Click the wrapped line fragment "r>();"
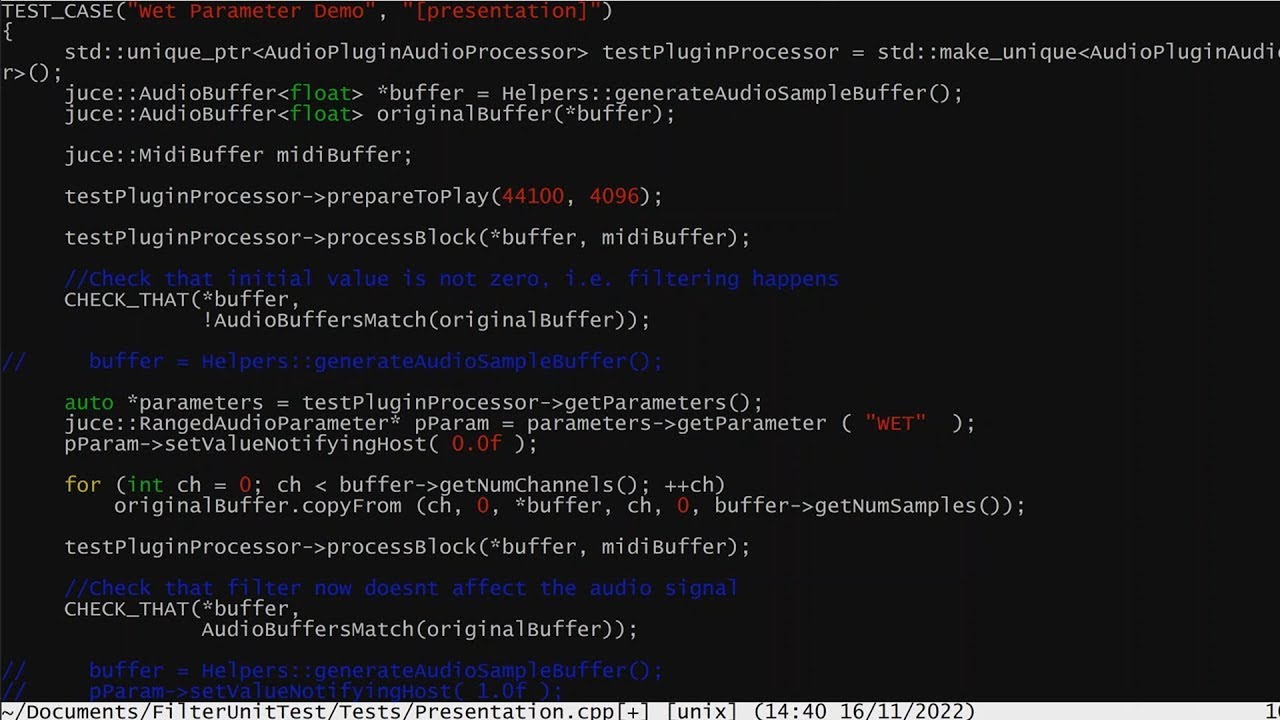Viewport: 1280px width, 720px height. pyautogui.click(x=32, y=73)
